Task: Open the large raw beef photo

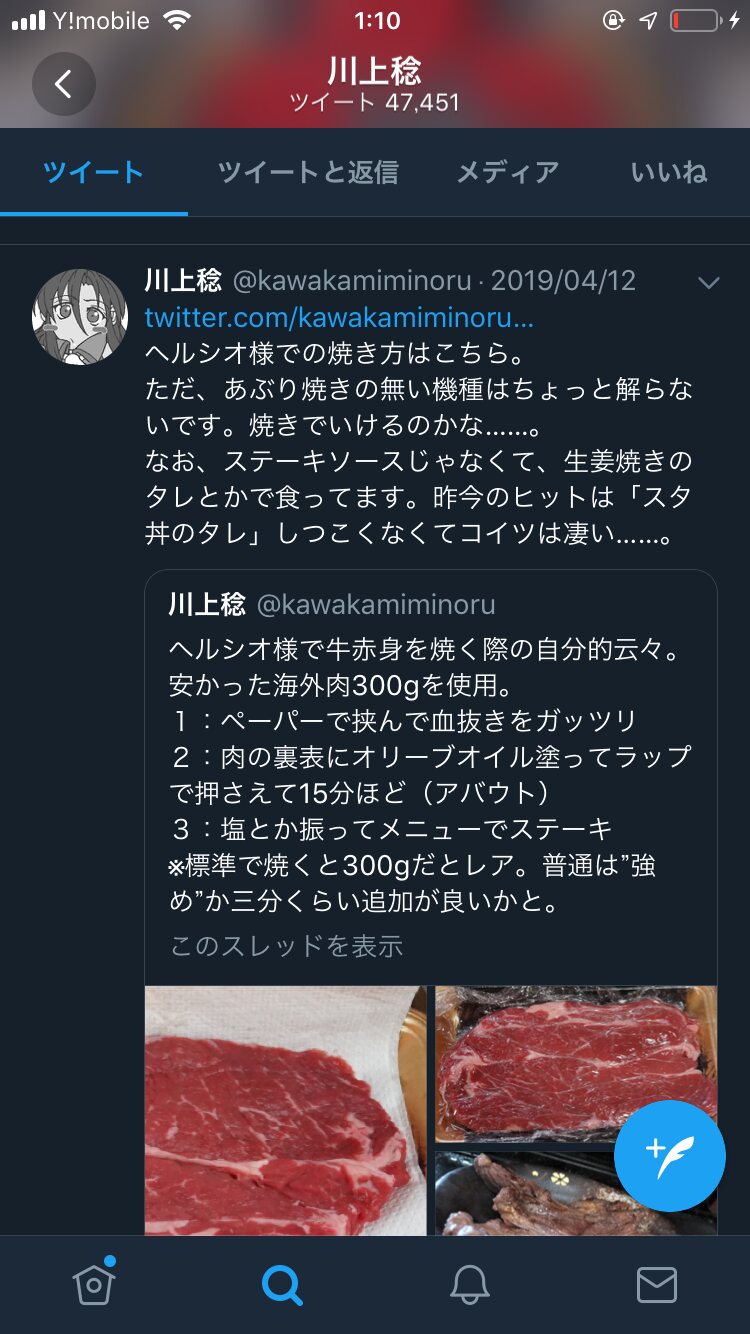Action: pos(286,1111)
